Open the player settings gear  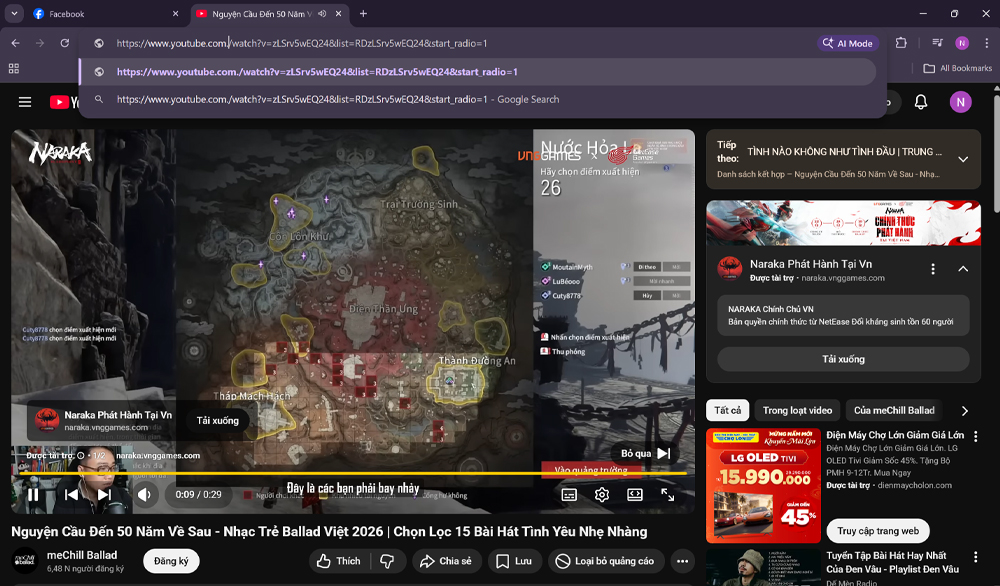click(601, 494)
